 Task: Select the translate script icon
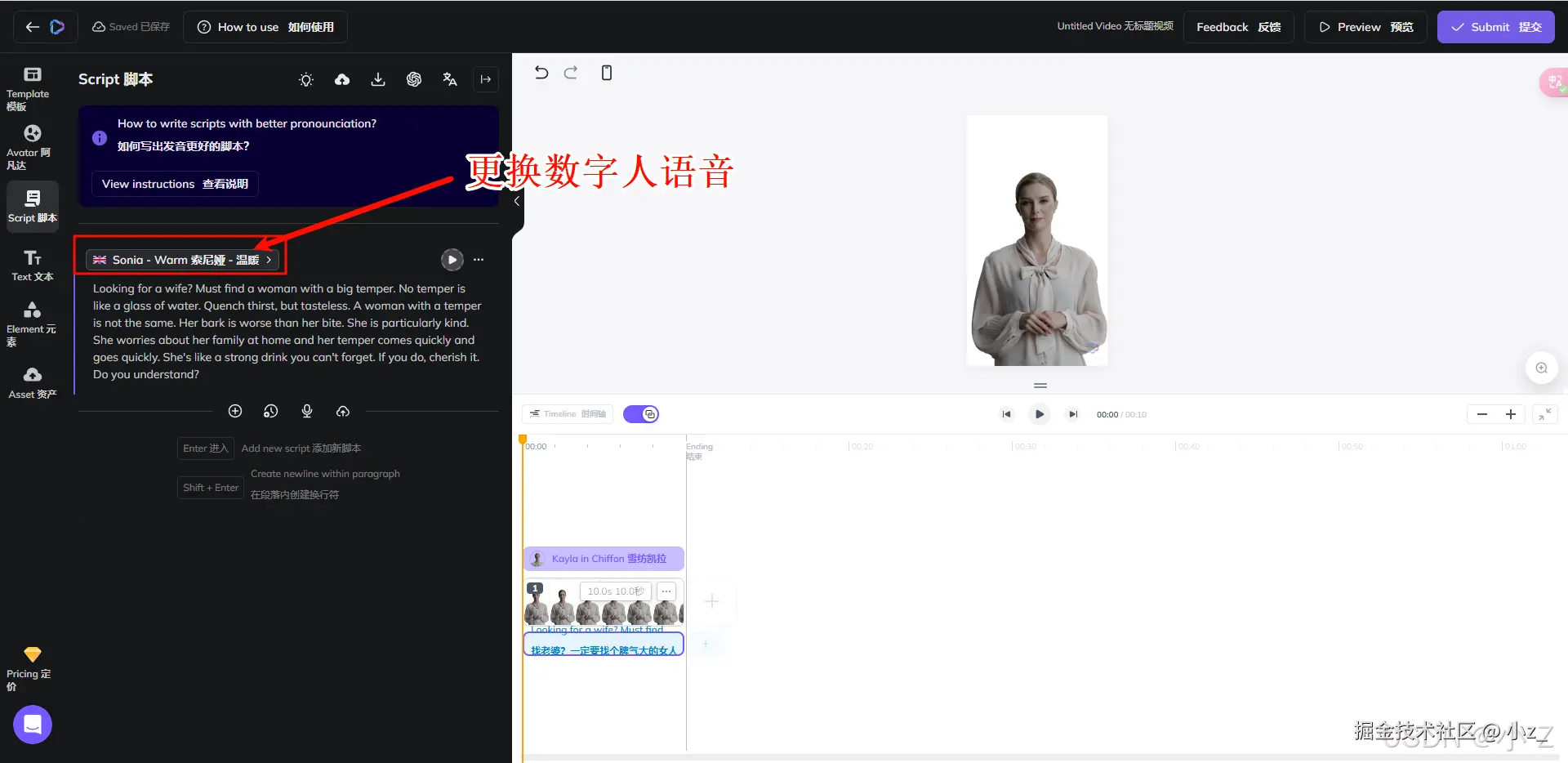pos(450,79)
